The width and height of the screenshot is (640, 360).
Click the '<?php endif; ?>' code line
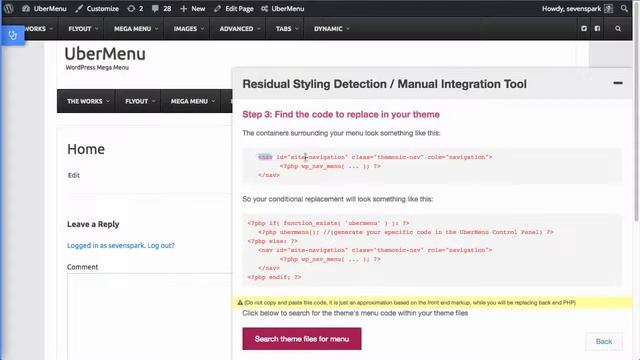coord(274,277)
